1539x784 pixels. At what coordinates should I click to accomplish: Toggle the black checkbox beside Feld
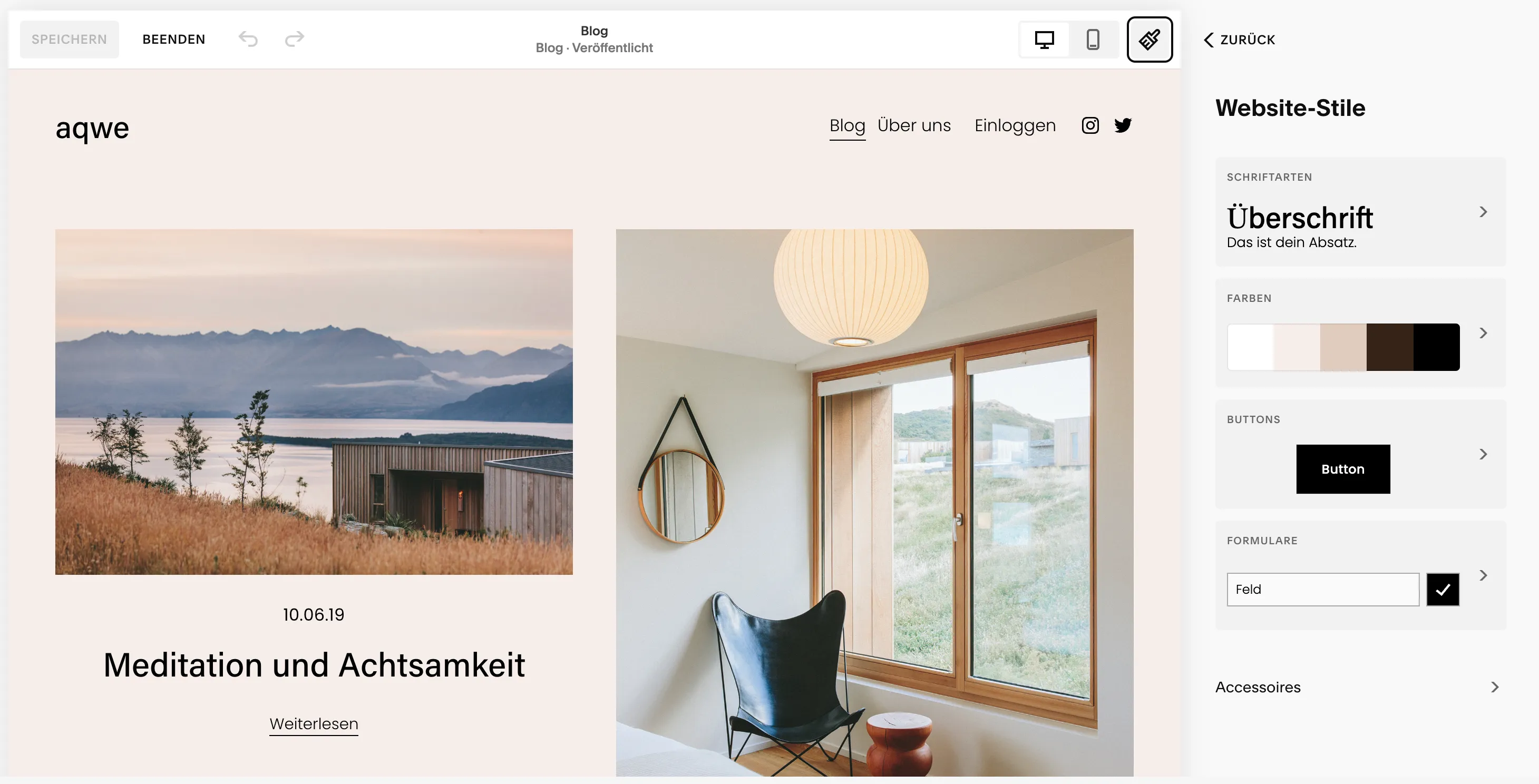coord(1443,590)
